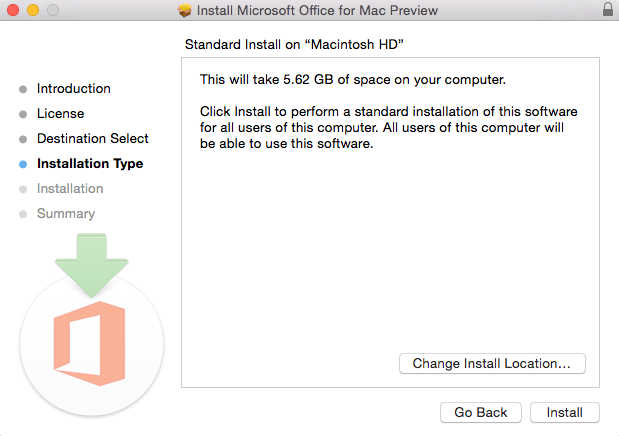Click the blue bullet beside Installation Type
The height and width of the screenshot is (436, 619).
click(23, 164)
